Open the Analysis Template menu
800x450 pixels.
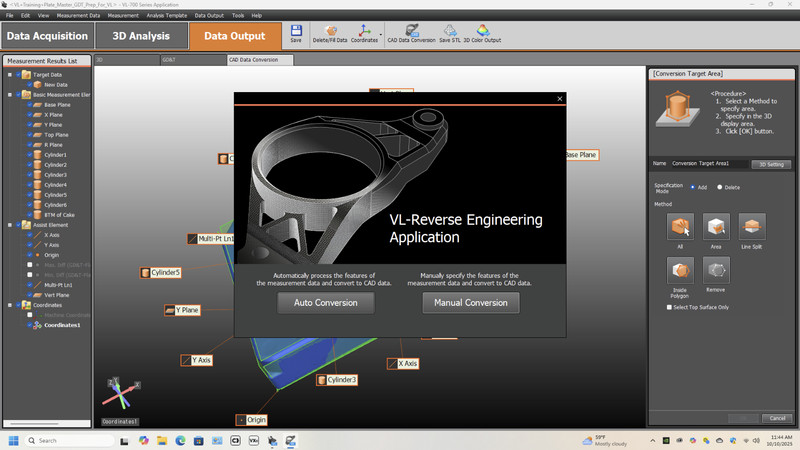coord(167,15)
